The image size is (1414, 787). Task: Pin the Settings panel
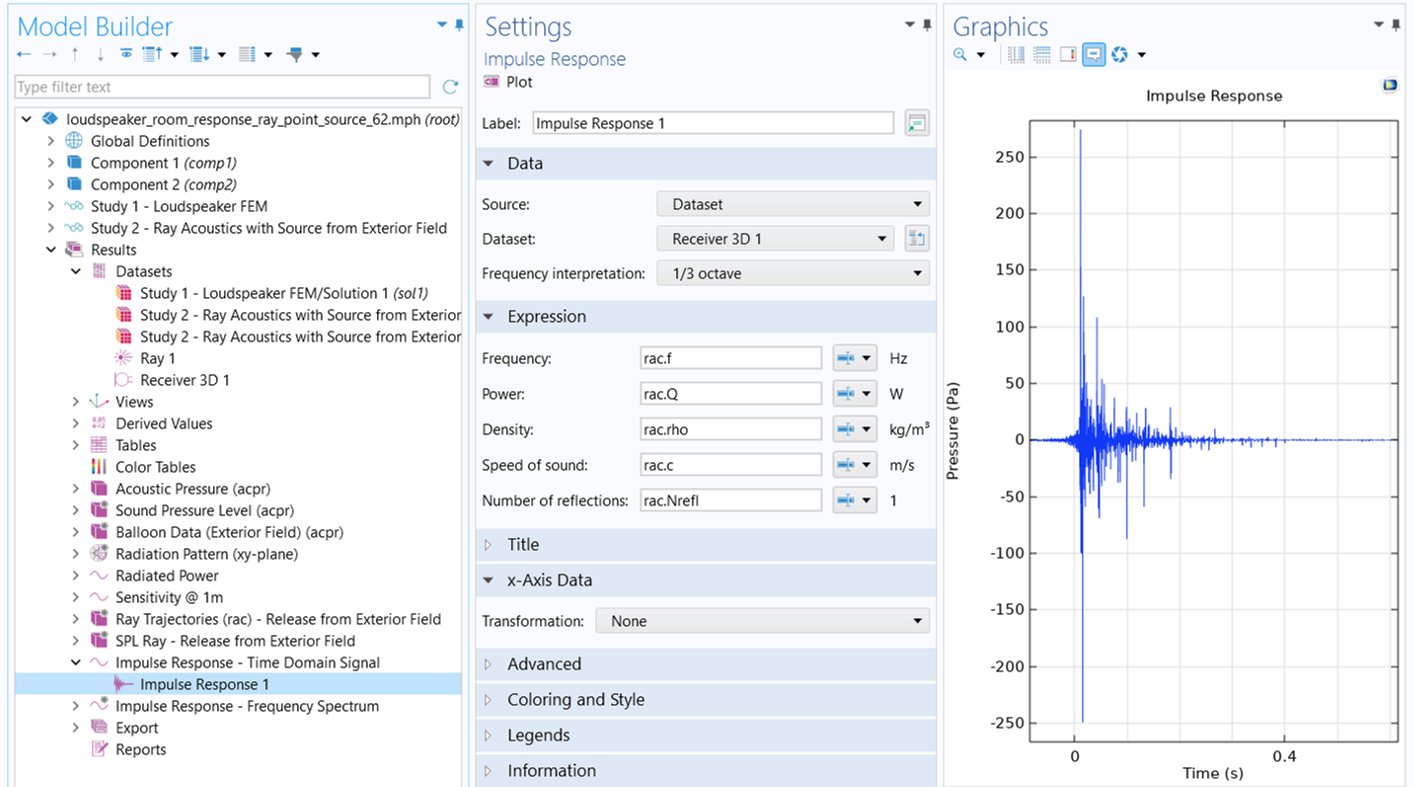(927, 25)
